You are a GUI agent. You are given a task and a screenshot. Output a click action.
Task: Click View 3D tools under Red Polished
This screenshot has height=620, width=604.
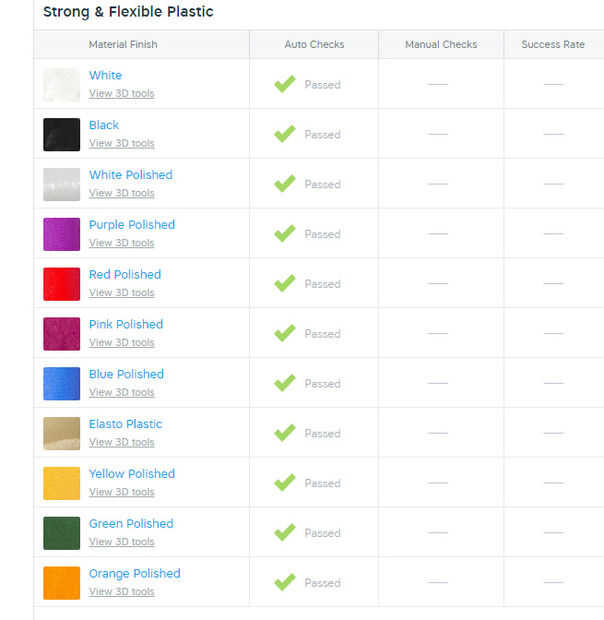point(121,293)
